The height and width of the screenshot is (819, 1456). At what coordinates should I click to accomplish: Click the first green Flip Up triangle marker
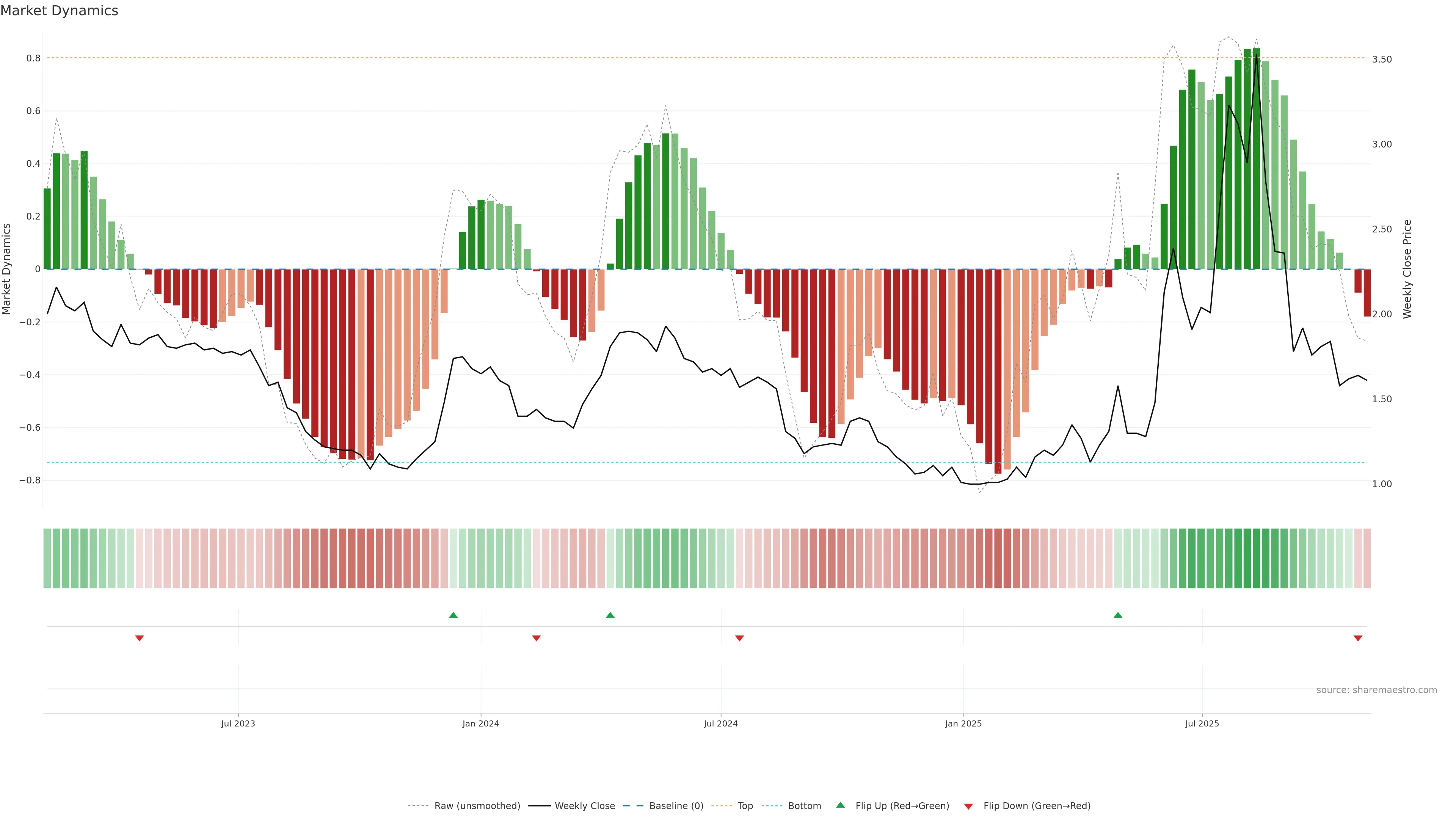[453, 615]
